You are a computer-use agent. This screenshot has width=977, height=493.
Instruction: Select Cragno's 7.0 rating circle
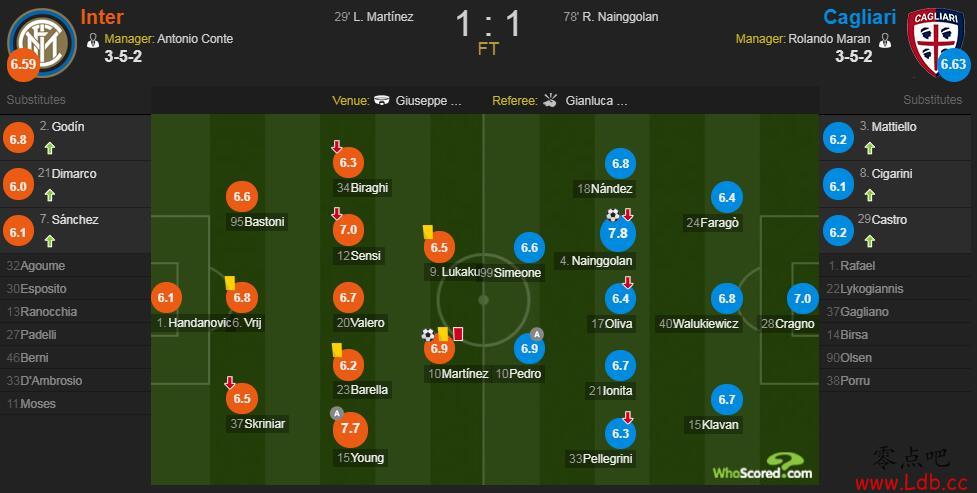pyautogui.click(x=803, y=299)
